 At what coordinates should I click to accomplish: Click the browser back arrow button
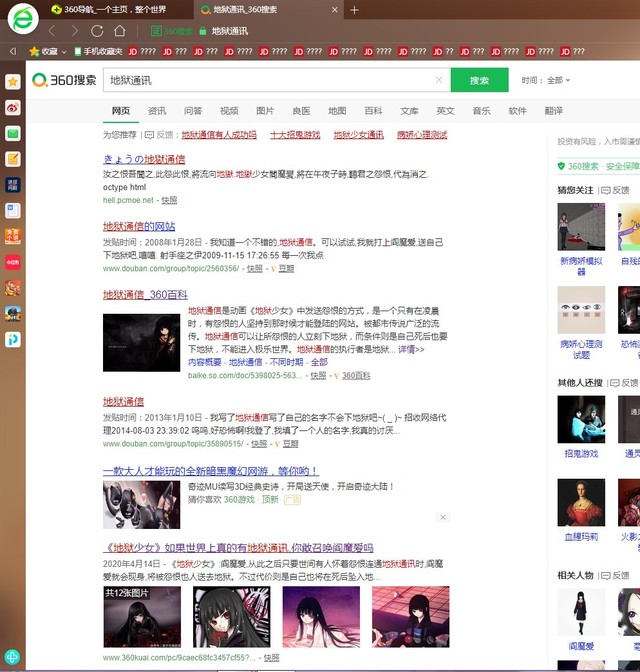pyautogui.click(x=51, y=31)
